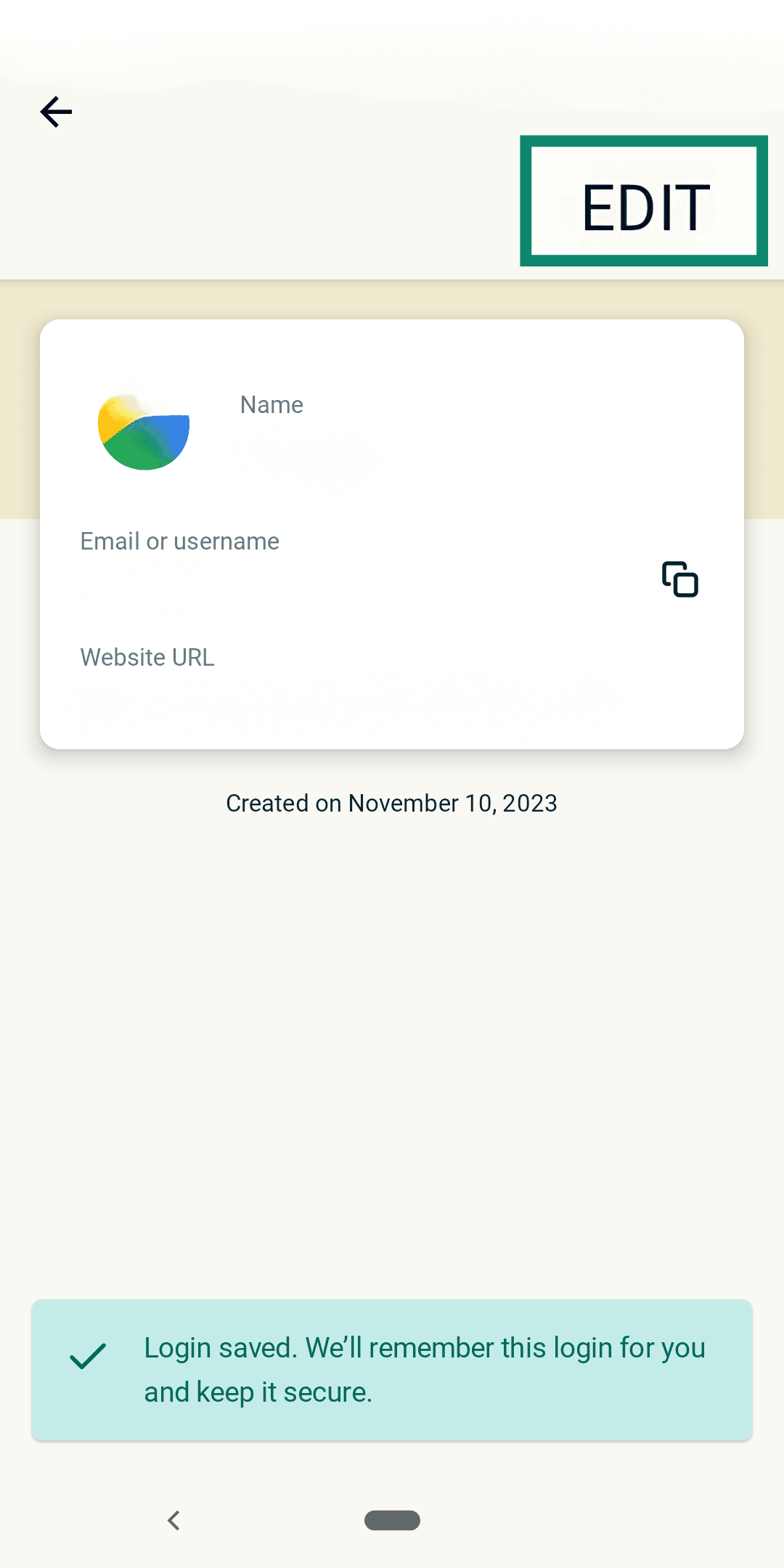784x1568 pixels.
Task: Tap the white login details card
Action: pos(392,534)
